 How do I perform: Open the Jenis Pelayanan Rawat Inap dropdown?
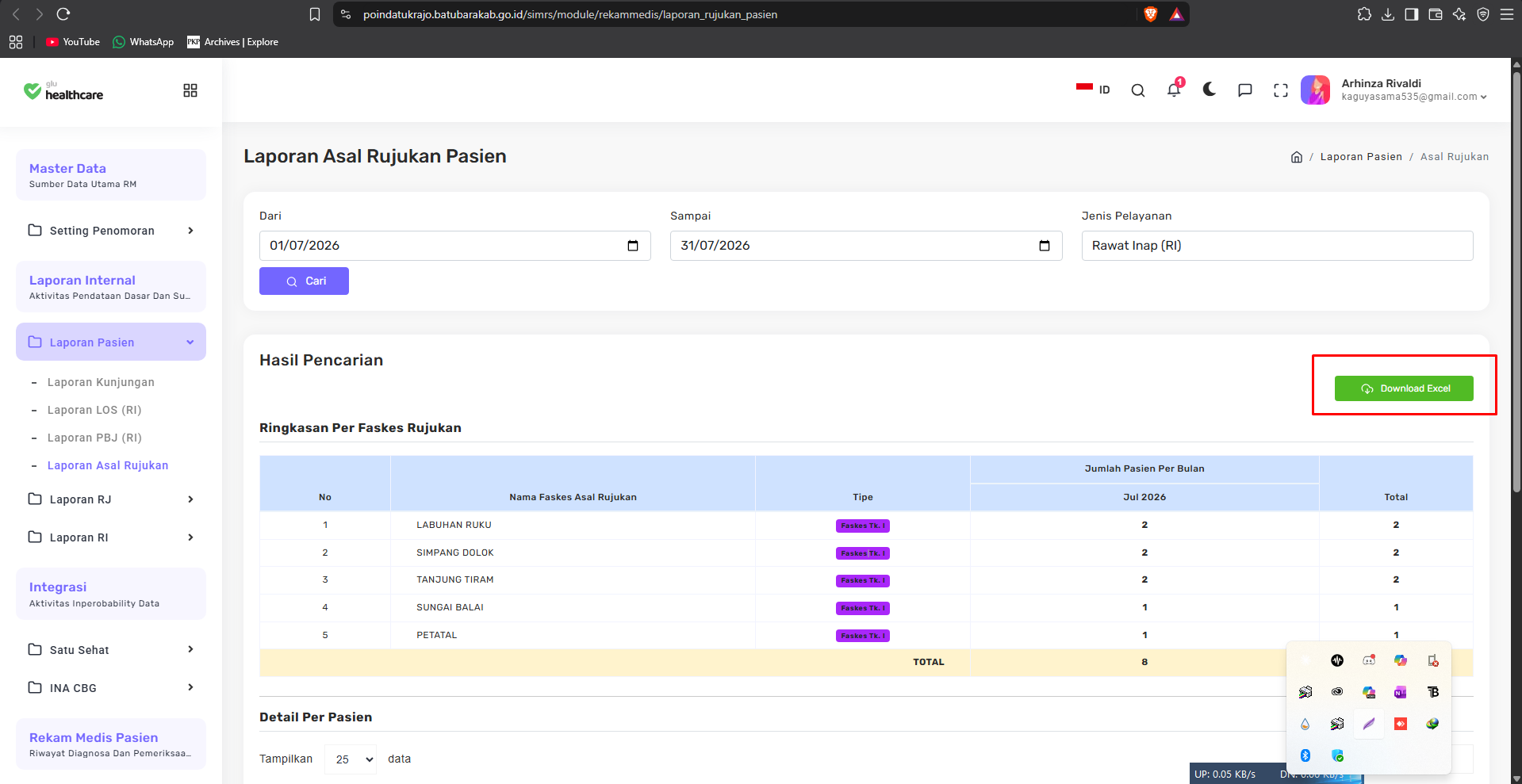[x=1277, y=246]
